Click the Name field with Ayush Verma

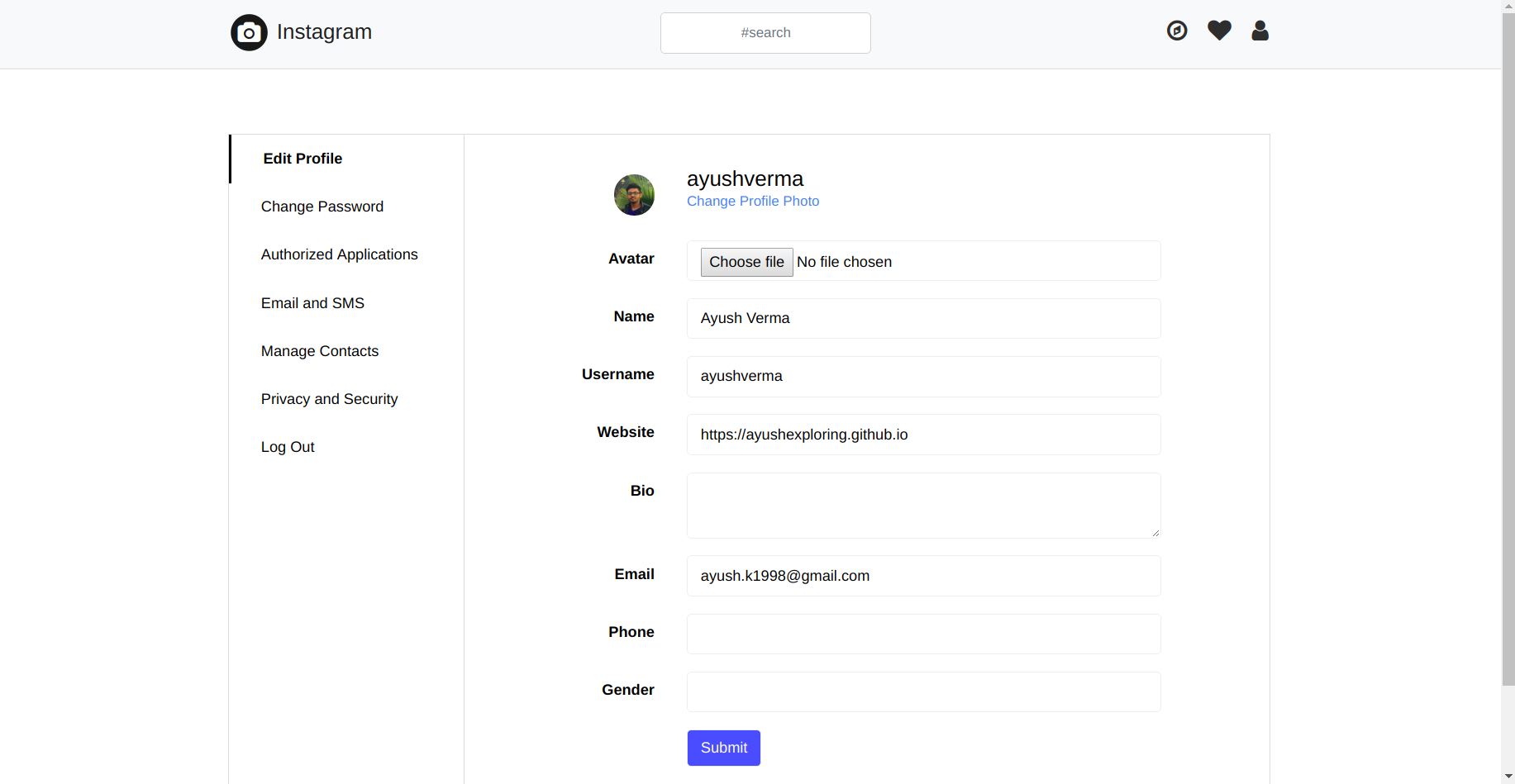[924, 318]
